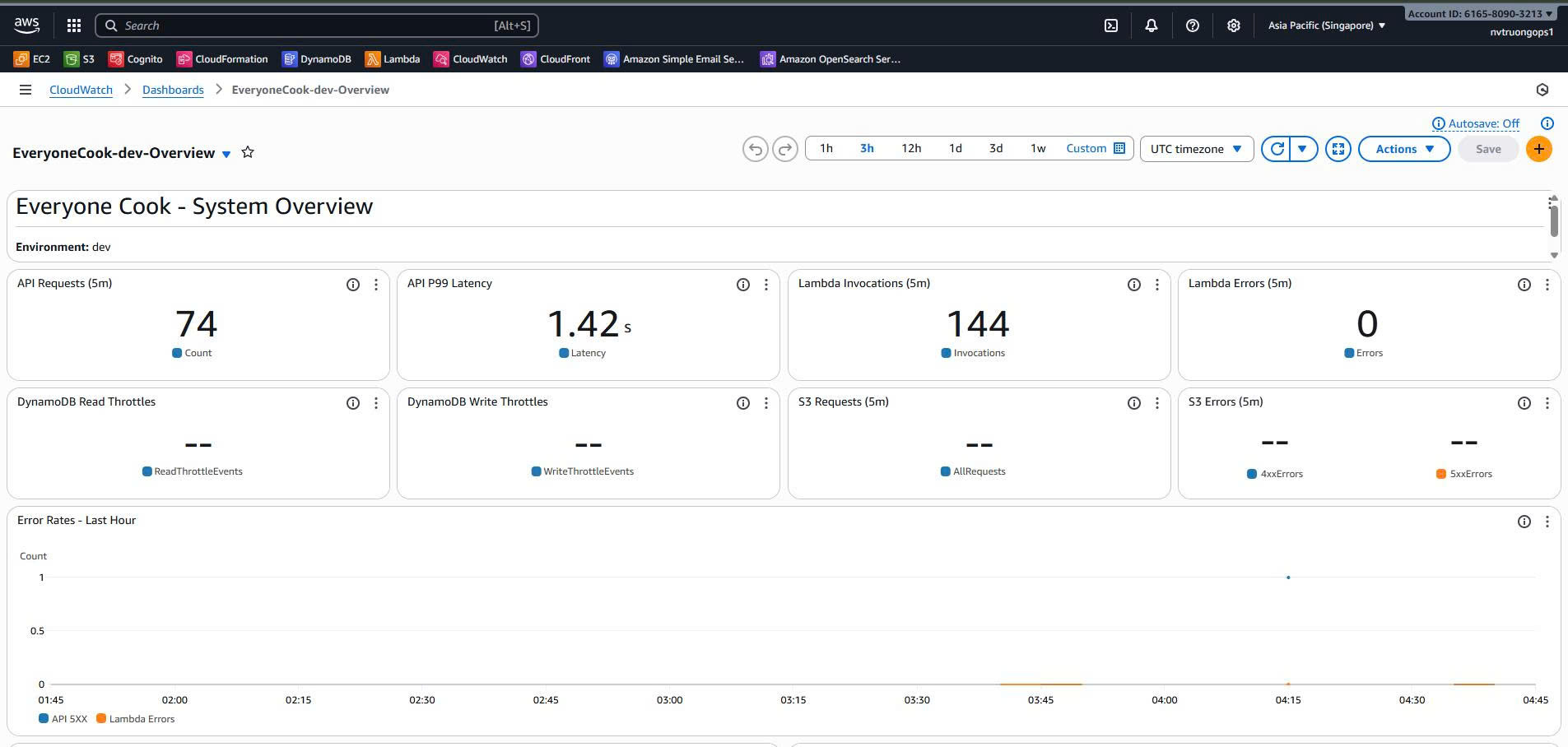Refresh the dashboard
Viewport: 1568px width, 747px height.
coord(1277,149)
